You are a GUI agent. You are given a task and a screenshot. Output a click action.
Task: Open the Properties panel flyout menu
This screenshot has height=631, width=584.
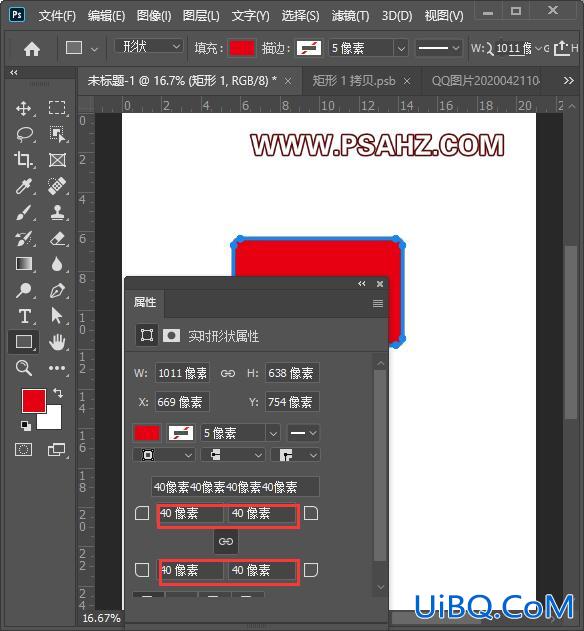click(x=378, y=303)
